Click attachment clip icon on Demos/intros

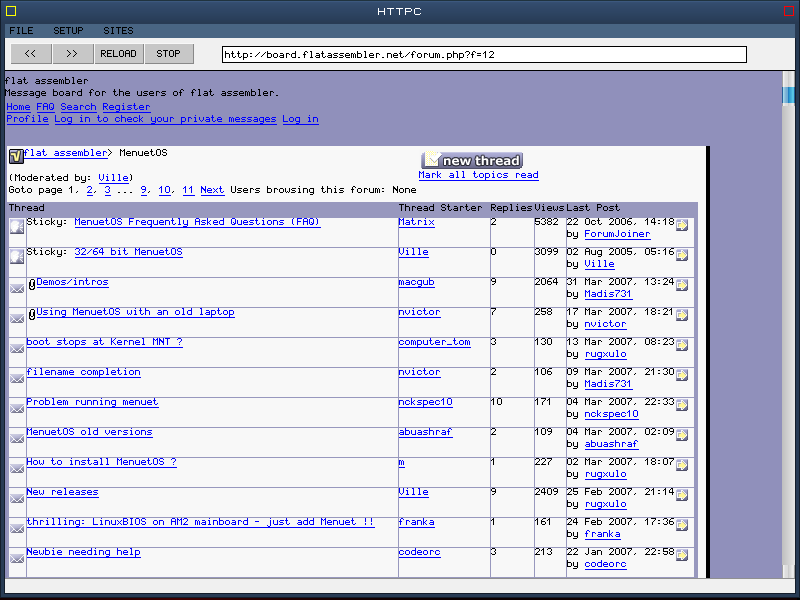click(x=32, y=285)
